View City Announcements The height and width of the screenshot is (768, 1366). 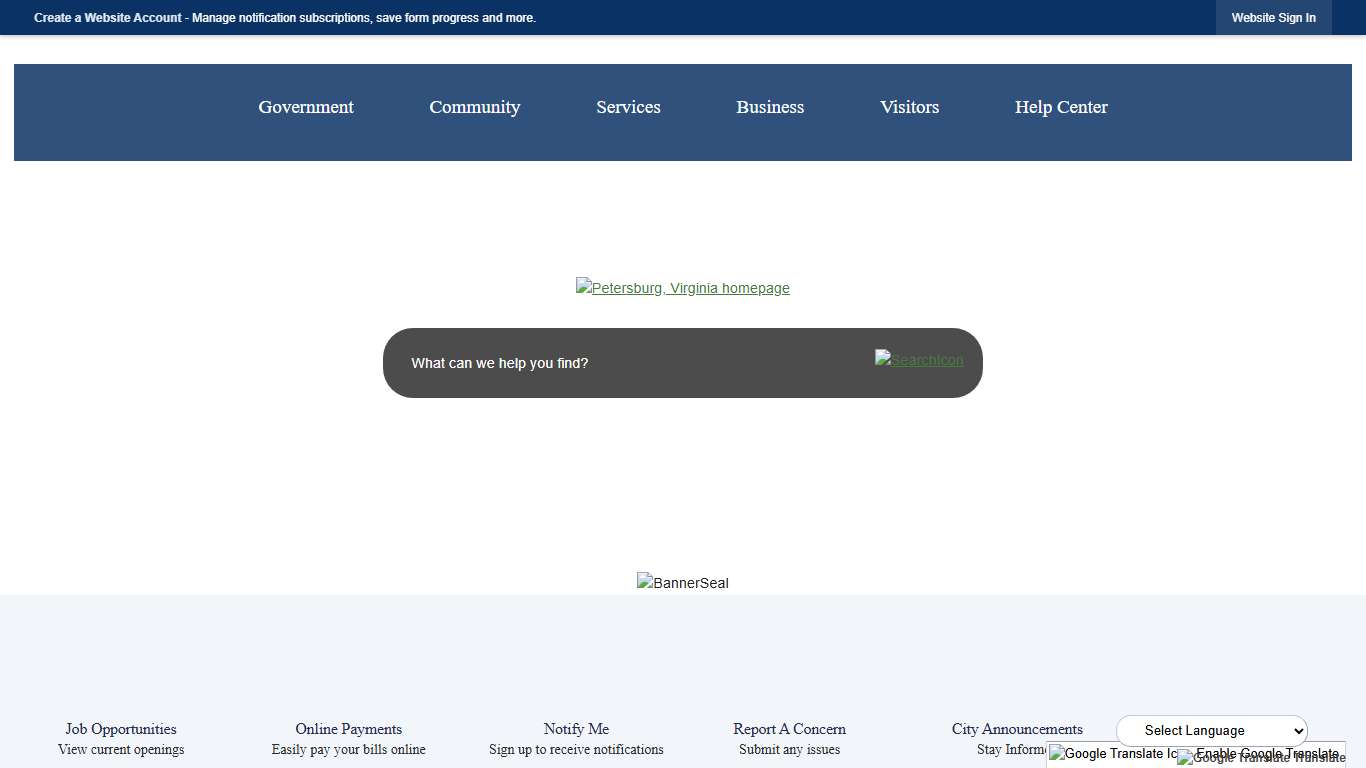click(1016, 730)
